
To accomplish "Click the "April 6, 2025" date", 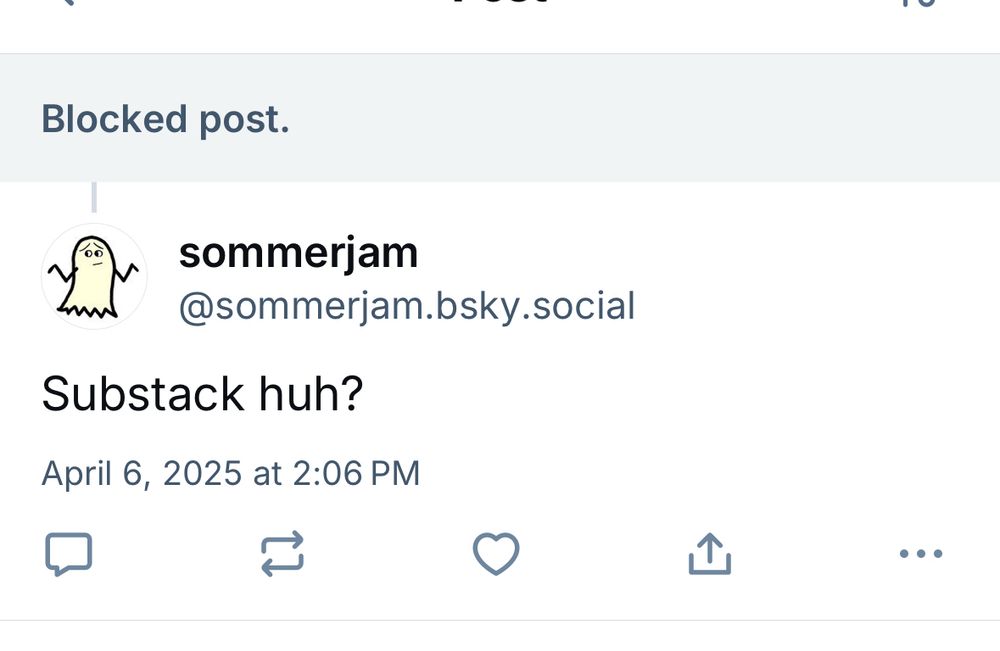I will [141, 473].
